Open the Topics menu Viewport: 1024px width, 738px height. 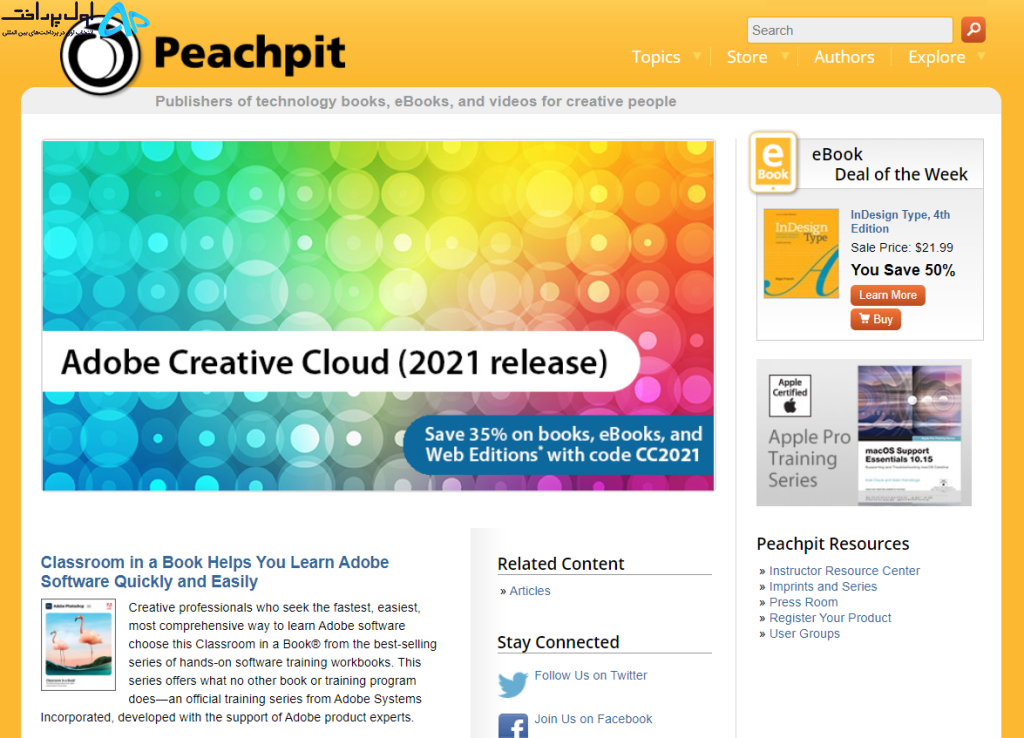(656, 57)
